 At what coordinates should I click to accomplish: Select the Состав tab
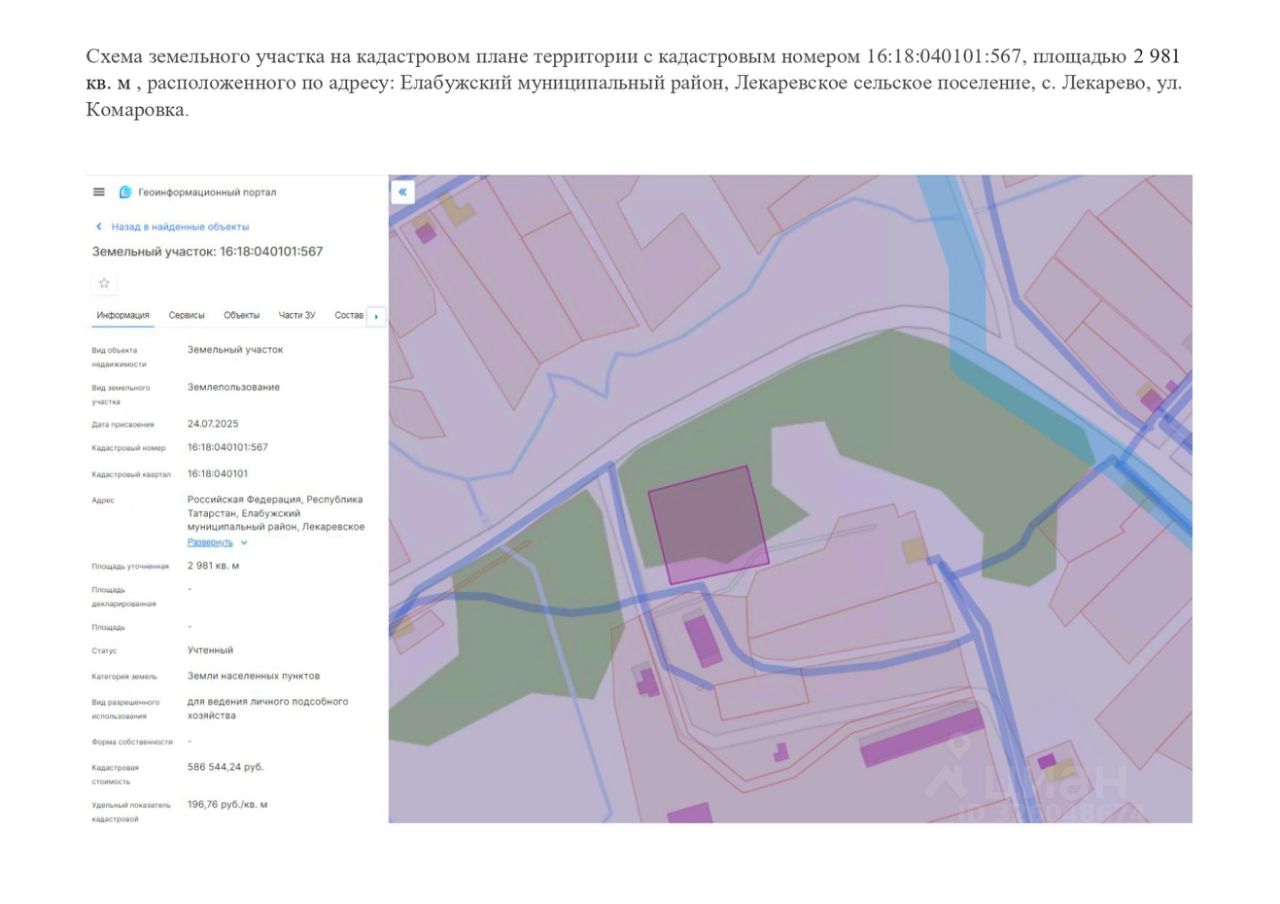click(349, 315)
